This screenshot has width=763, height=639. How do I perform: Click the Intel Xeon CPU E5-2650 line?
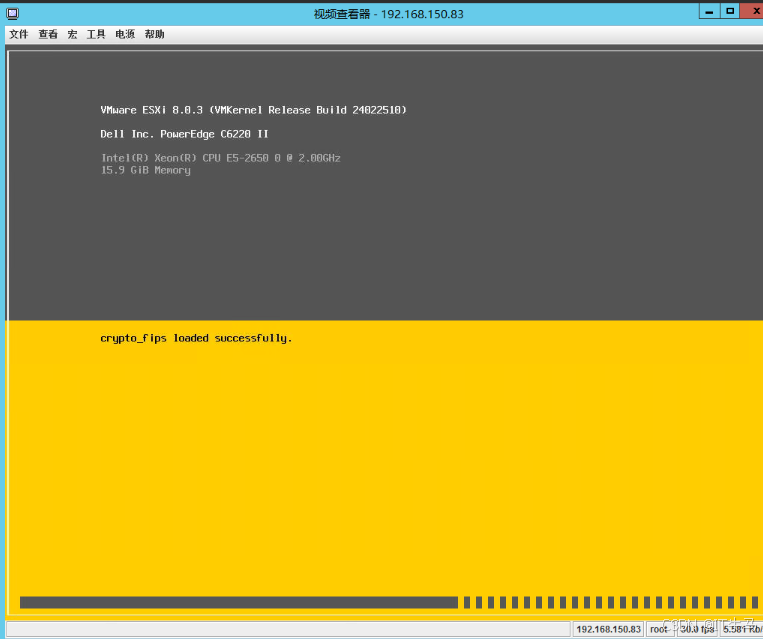pos(220,158)
